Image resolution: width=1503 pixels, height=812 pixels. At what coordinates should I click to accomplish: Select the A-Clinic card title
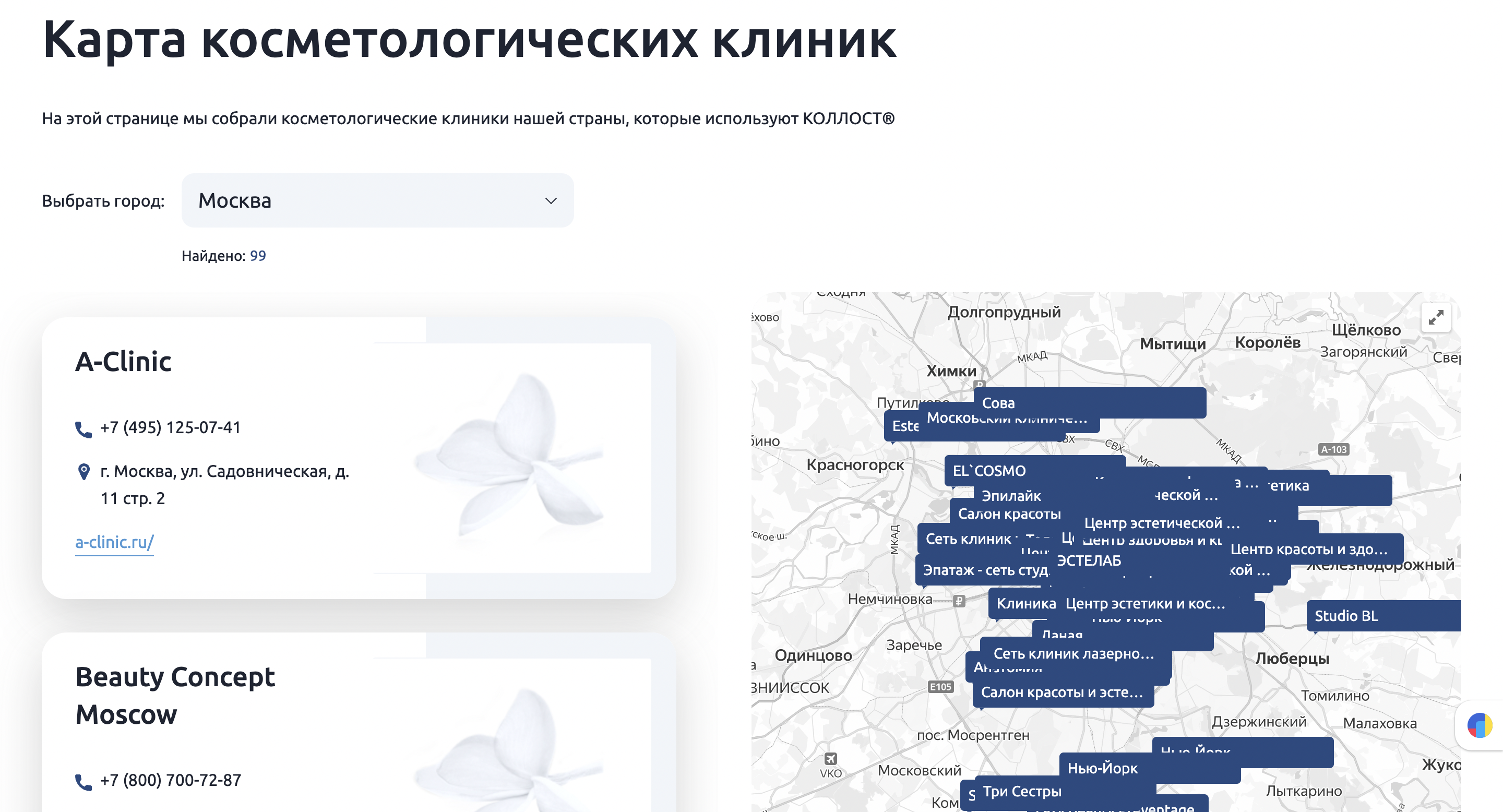[123, 362]
